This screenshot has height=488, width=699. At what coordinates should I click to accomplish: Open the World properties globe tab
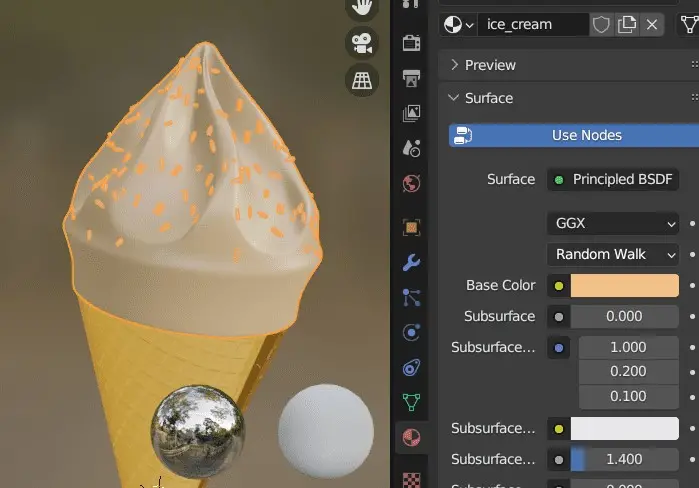coord(411,183)
